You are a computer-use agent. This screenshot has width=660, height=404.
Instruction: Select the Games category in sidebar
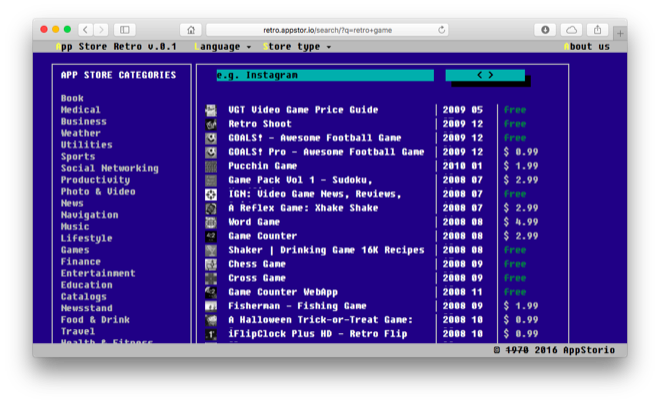[73, 250]
